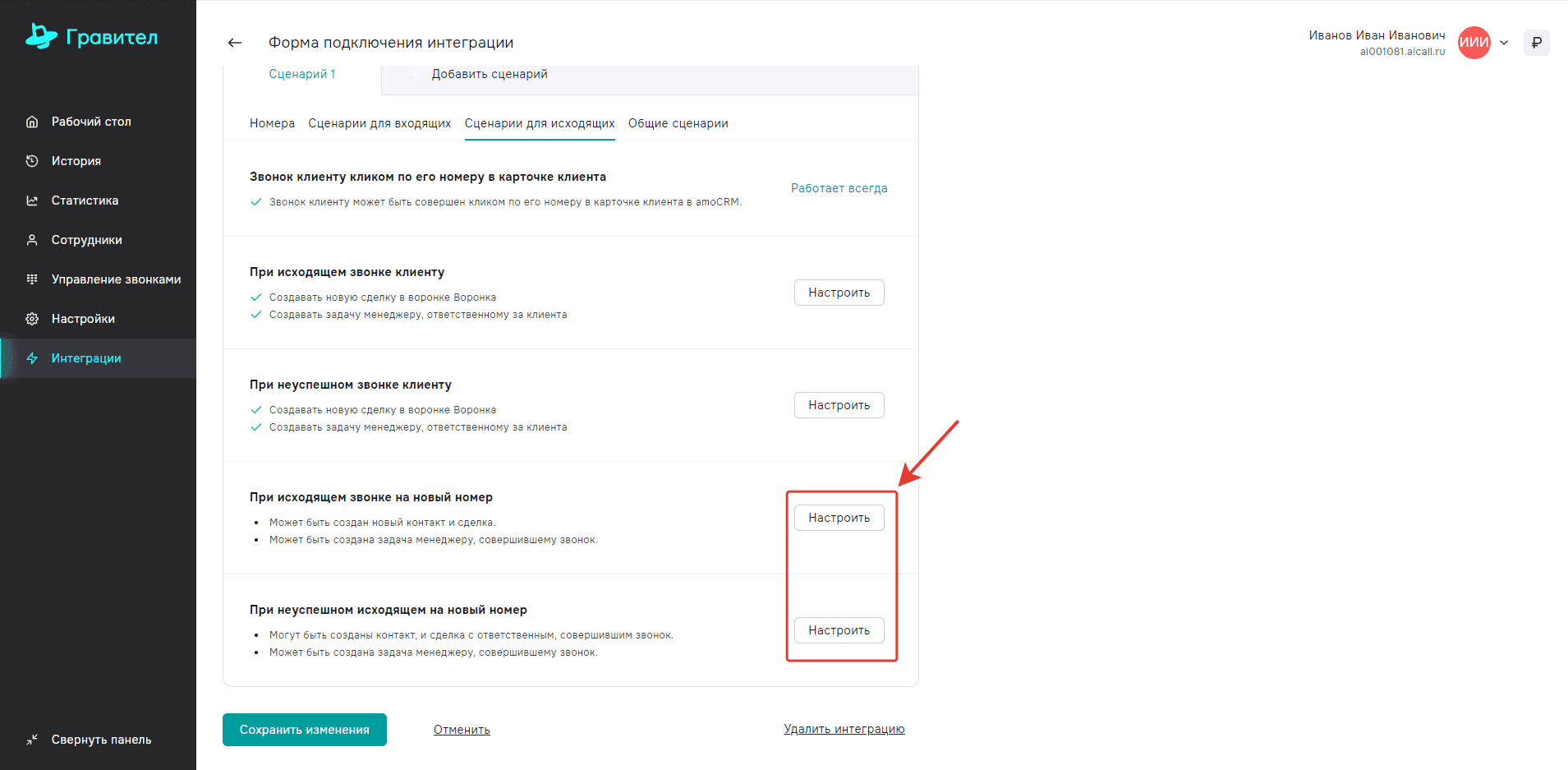This screenshot has width=1568, height=770.
Task: Open Сотрудники person icon
Action: coord(32,240)
